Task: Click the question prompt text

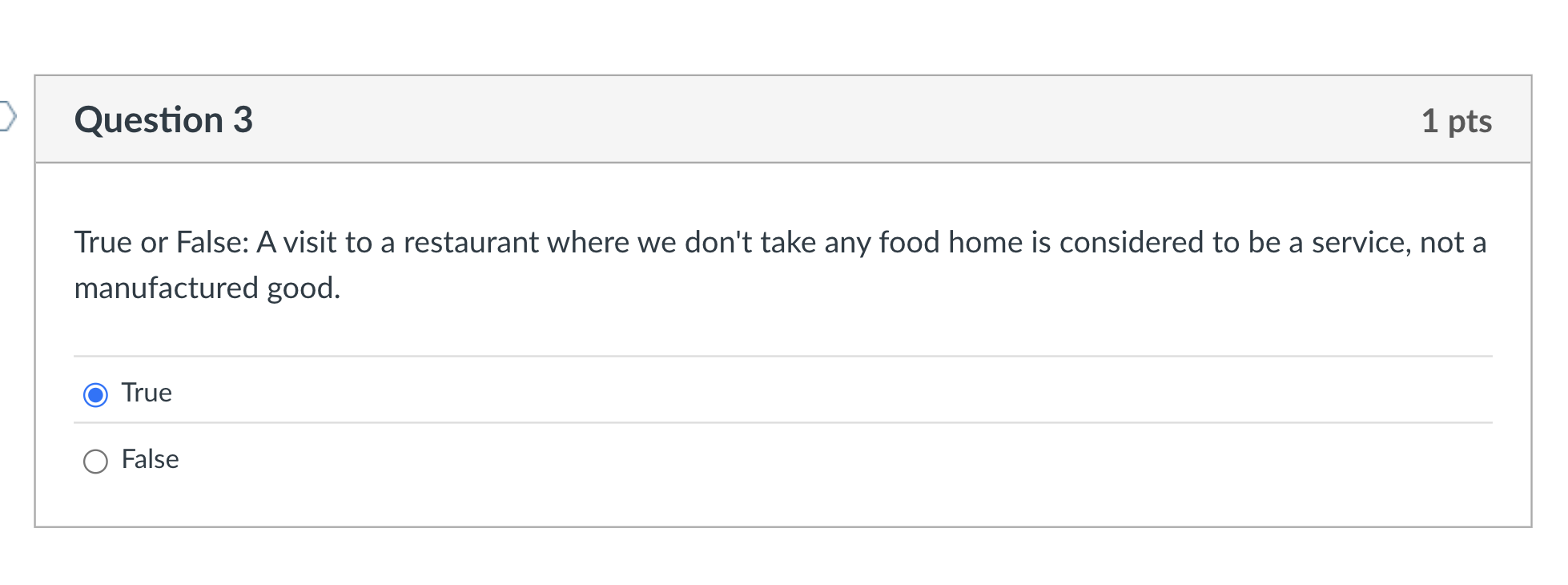Action: [561, 242]
